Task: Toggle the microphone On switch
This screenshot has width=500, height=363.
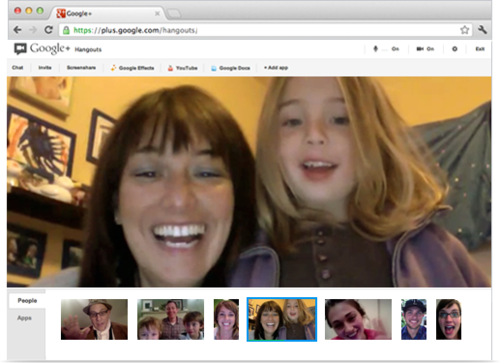Action: tap(386, 49)
